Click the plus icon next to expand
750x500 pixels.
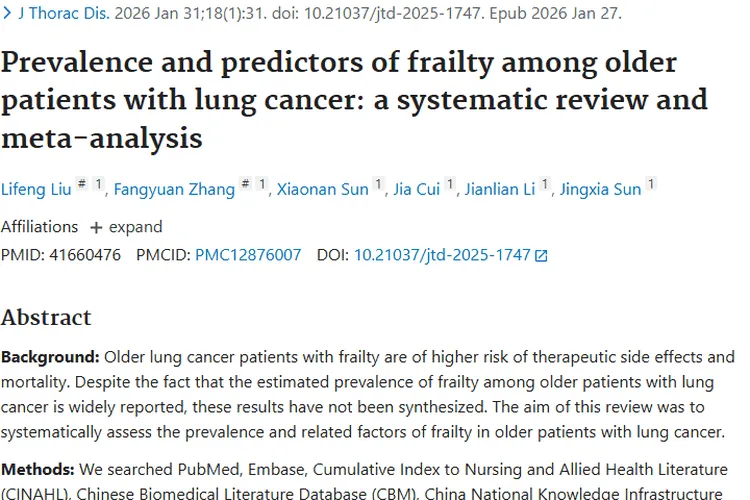pos(96,227)
